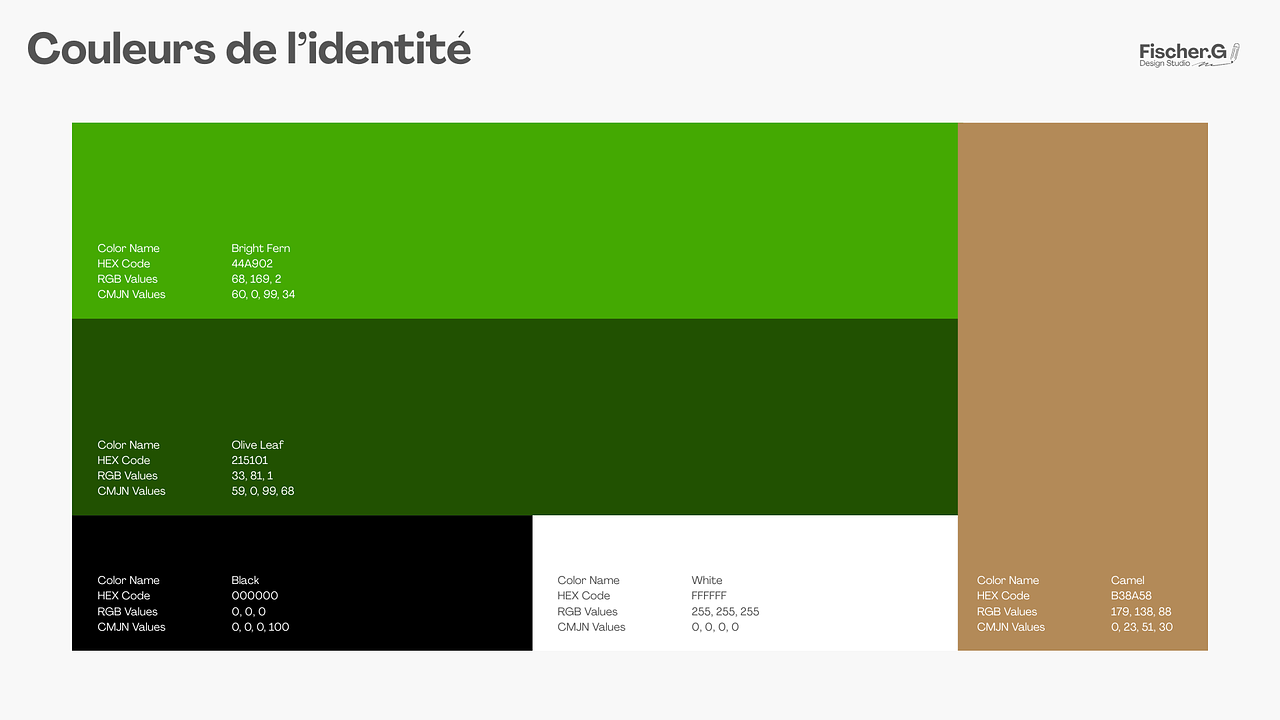Screen dimensions: 1280x720
Task: Click the pencil icon beside Fischer.G
Action: [x=1235, y=52]
